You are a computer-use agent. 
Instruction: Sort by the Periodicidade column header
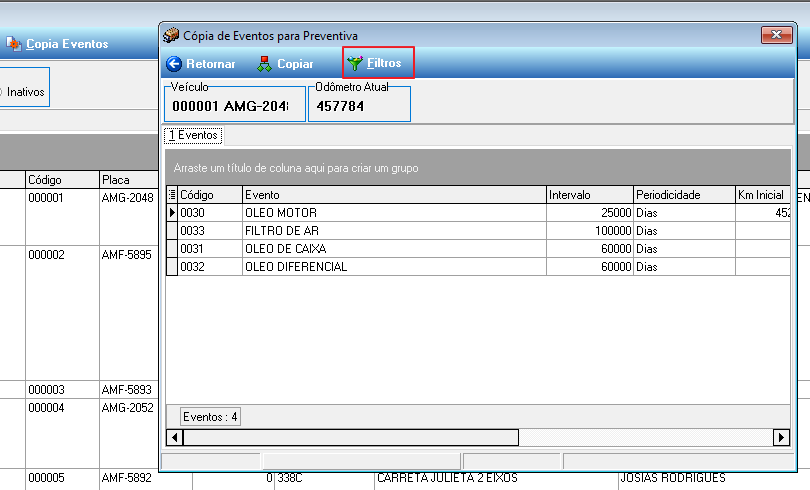(684, 195)
